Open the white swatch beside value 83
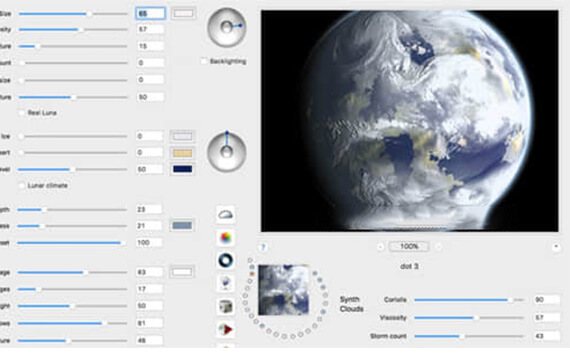Screen dimensions: 570x360 click(182, 272)
